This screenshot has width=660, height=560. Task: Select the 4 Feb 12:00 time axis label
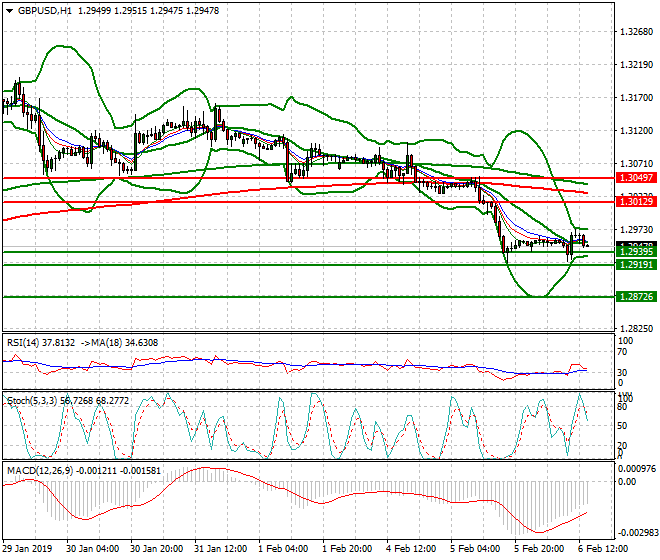pyautogui.click(x=411, y=549)
